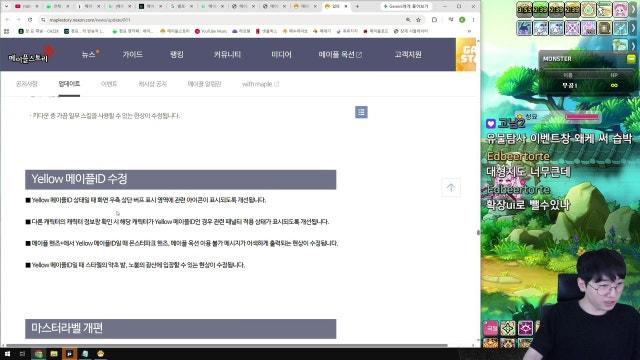Open the Windows Start menu
Viewport: 640px width, 360px height.
coord(7,353)
